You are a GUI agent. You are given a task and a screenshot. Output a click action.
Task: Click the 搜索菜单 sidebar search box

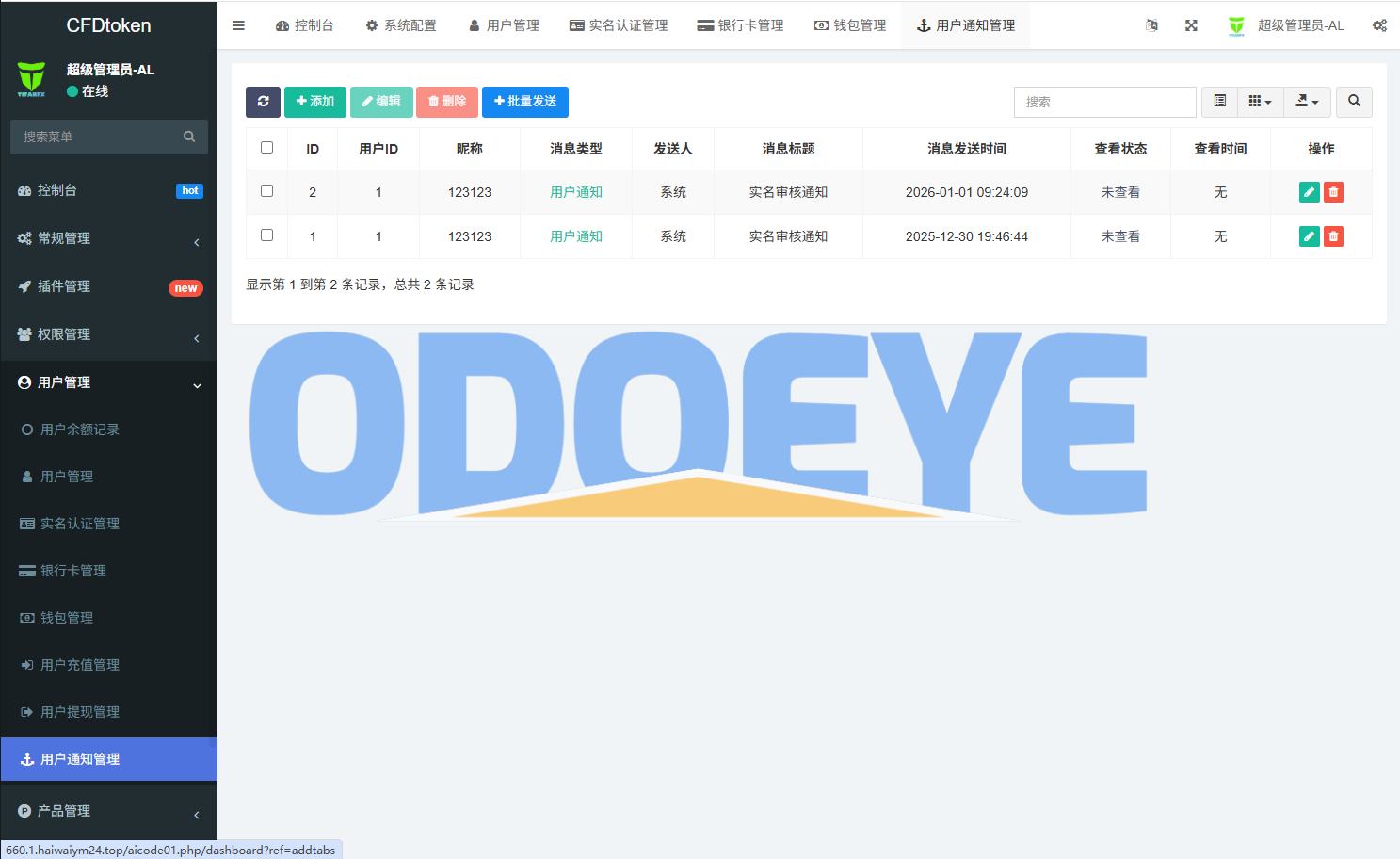[x=99, y=137]
